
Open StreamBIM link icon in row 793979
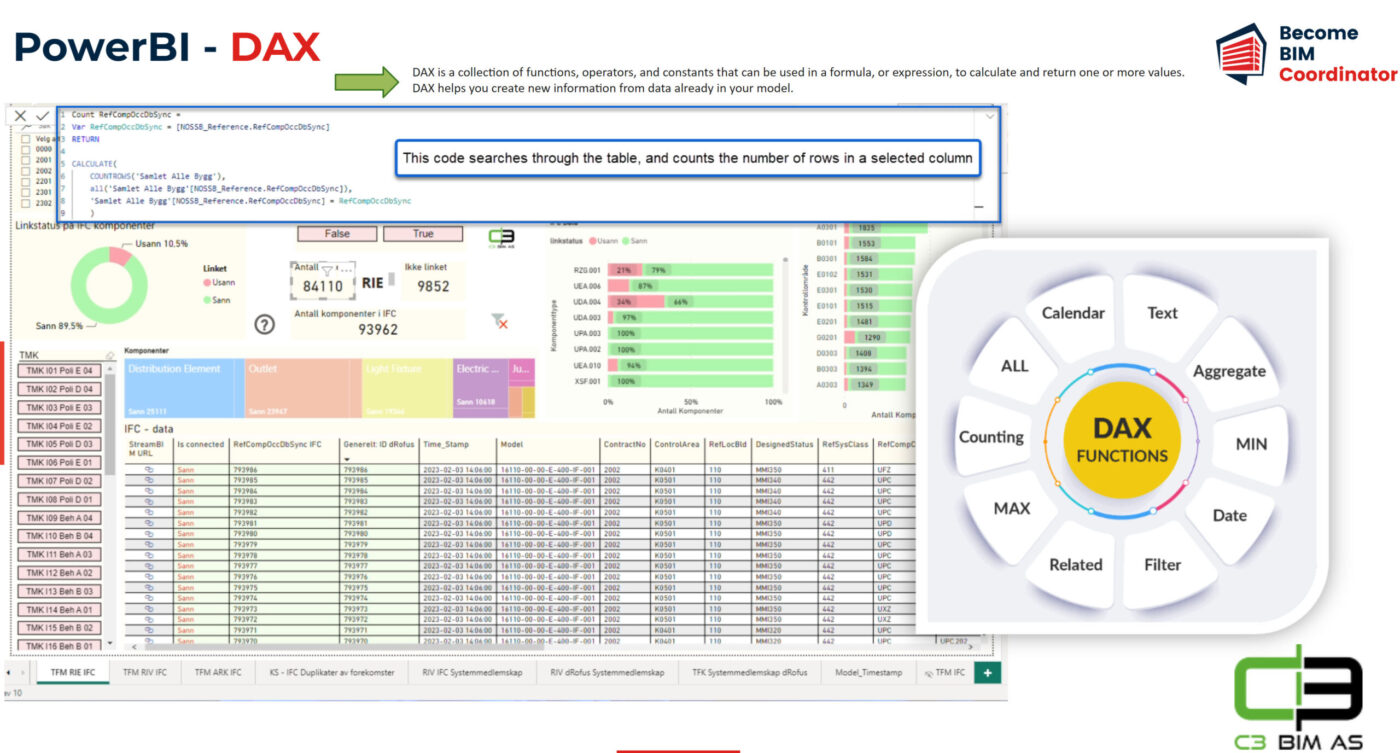pyautogui.click(x=149, y=544)
